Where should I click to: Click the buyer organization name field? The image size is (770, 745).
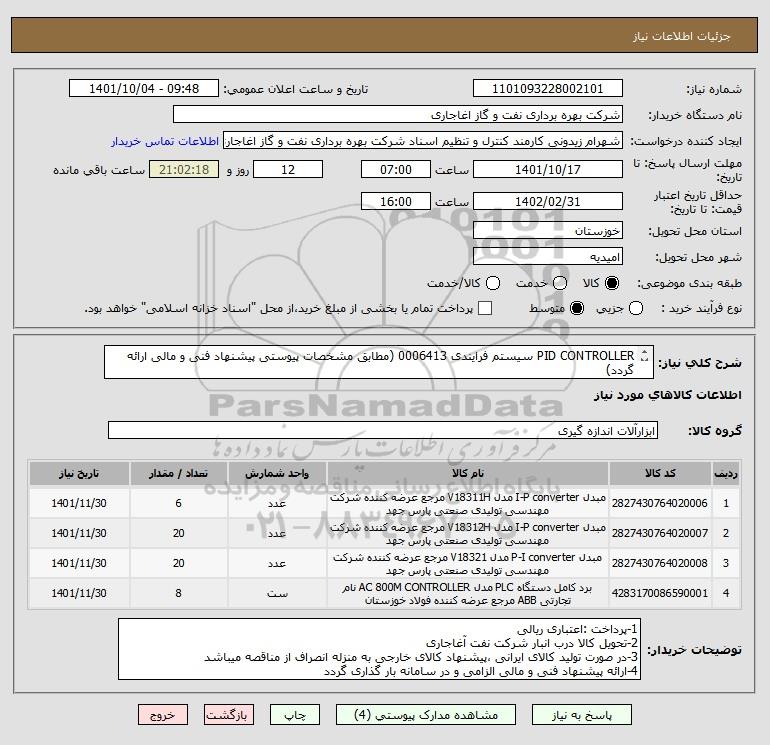[398, 114]
